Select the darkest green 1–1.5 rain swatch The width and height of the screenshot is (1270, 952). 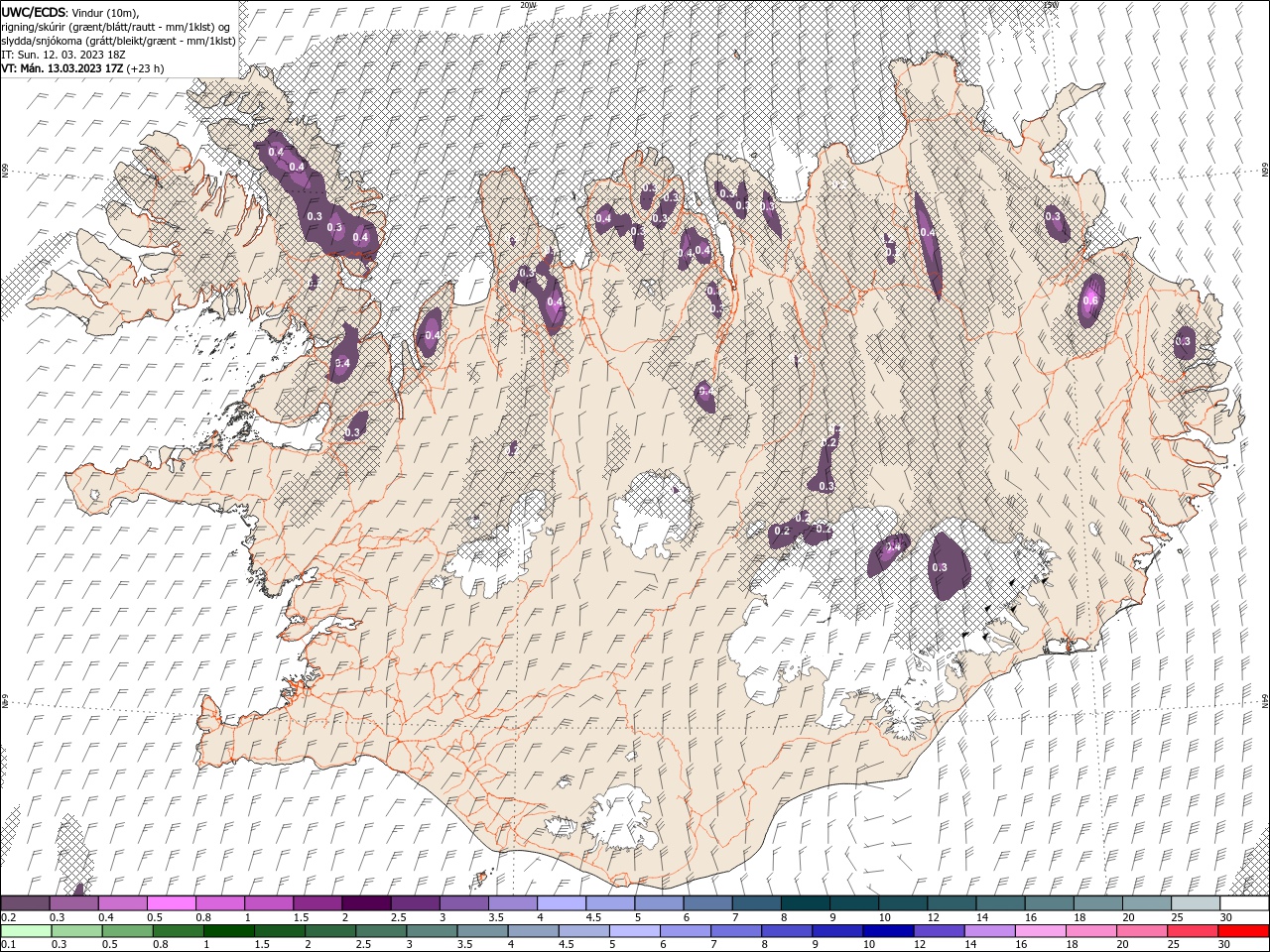(229, 930)
